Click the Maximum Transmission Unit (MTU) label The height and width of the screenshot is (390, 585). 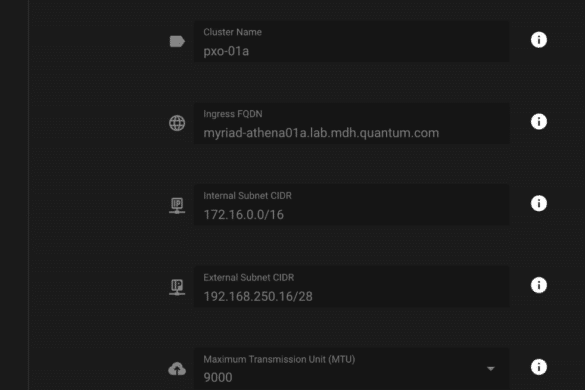tap(279, 359)
